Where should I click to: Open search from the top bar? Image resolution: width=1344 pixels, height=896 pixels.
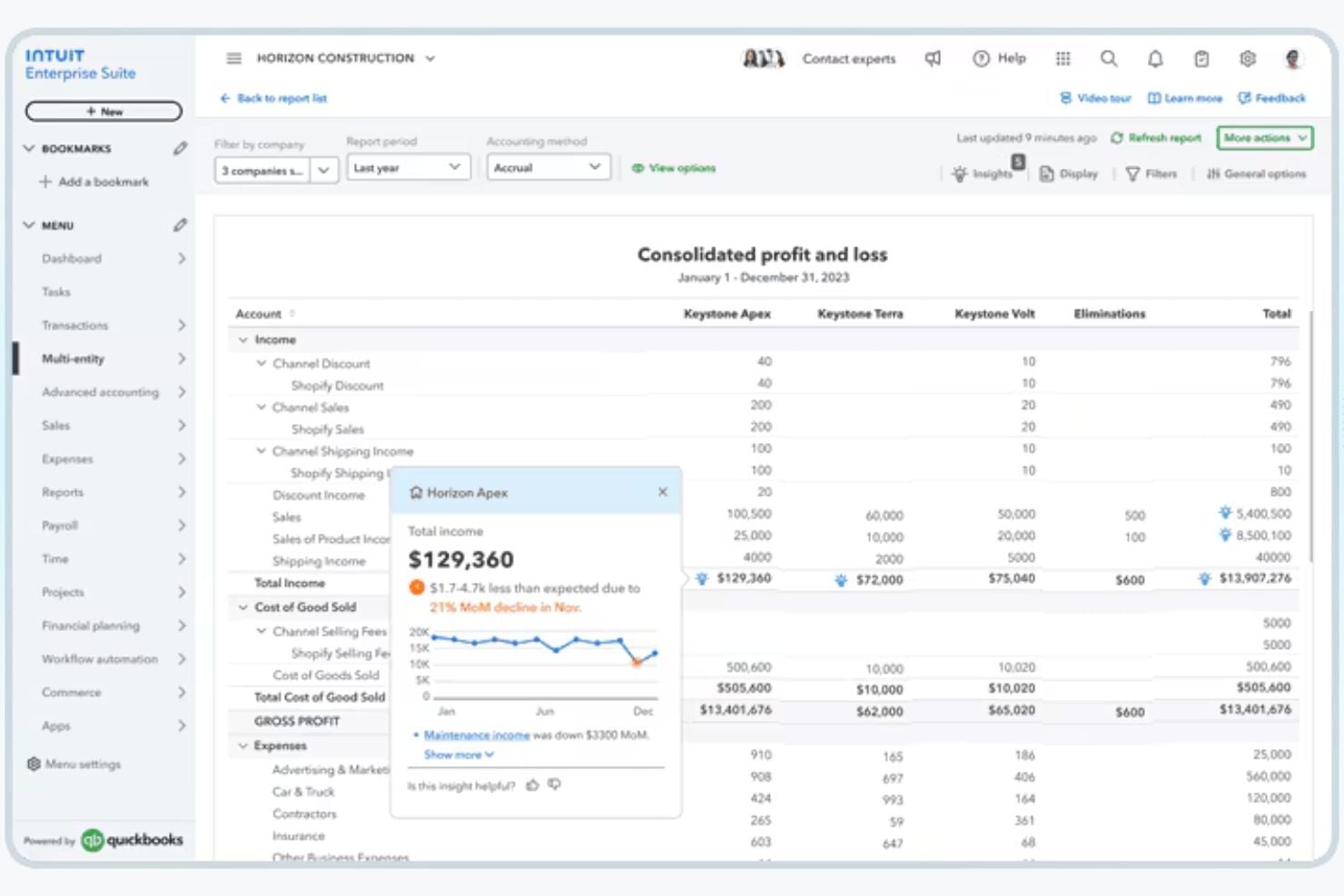coord(1109,58)
